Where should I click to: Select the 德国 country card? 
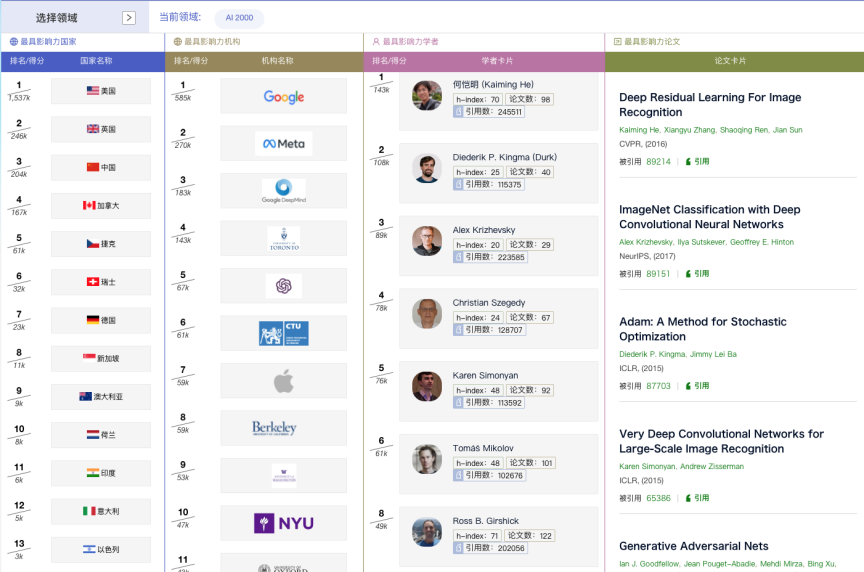pos(101,320)
